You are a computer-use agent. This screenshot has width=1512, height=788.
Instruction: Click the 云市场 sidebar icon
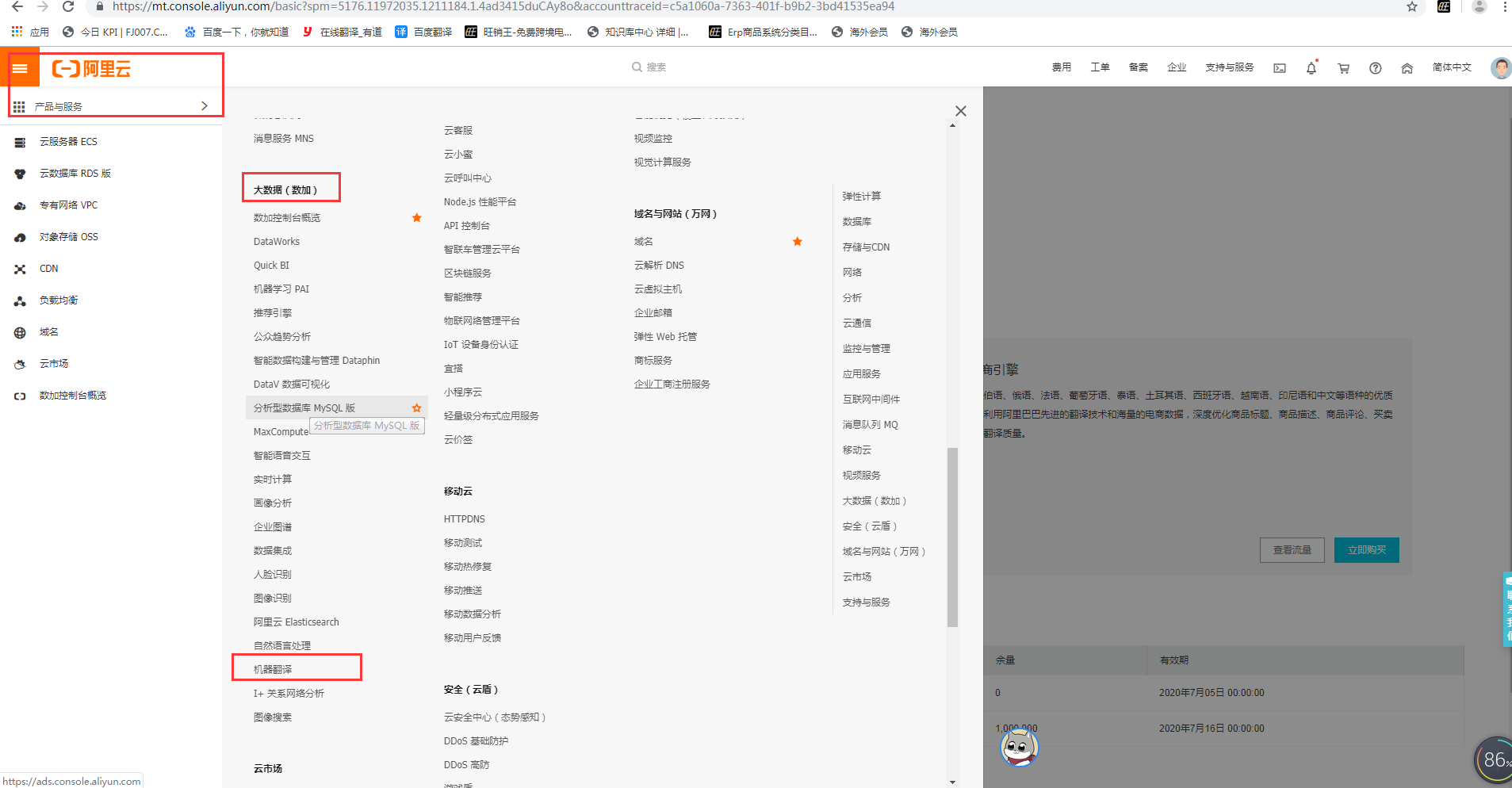(x=21, y=364)
